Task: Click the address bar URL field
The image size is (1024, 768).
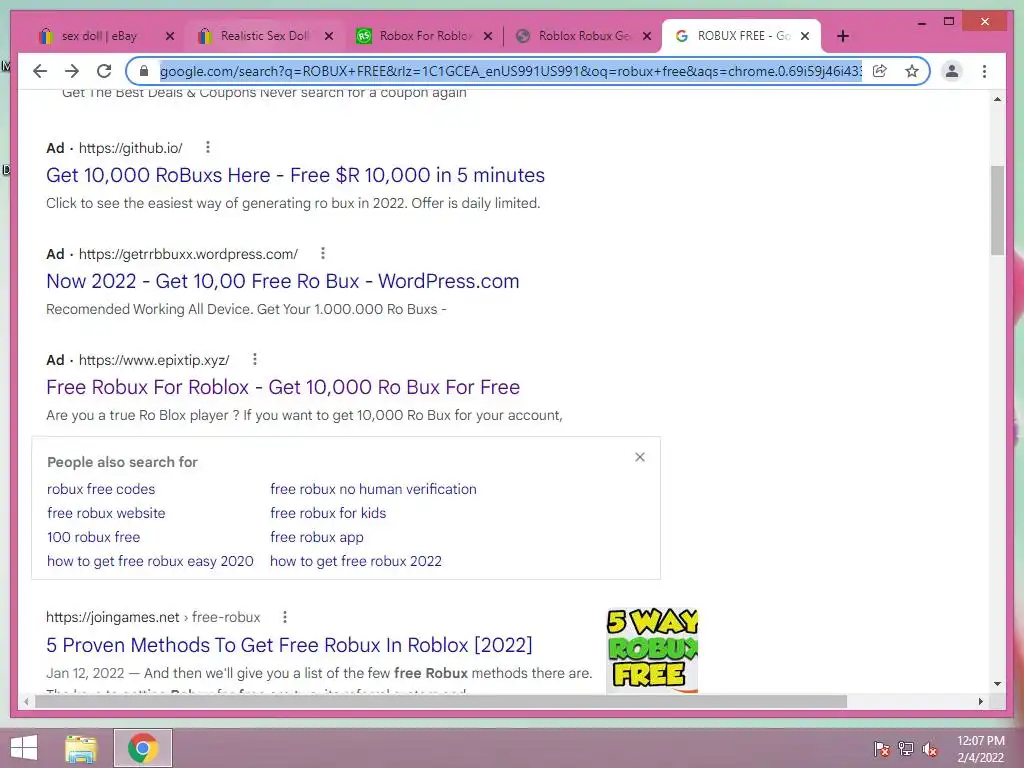Action: click(511, 71)
